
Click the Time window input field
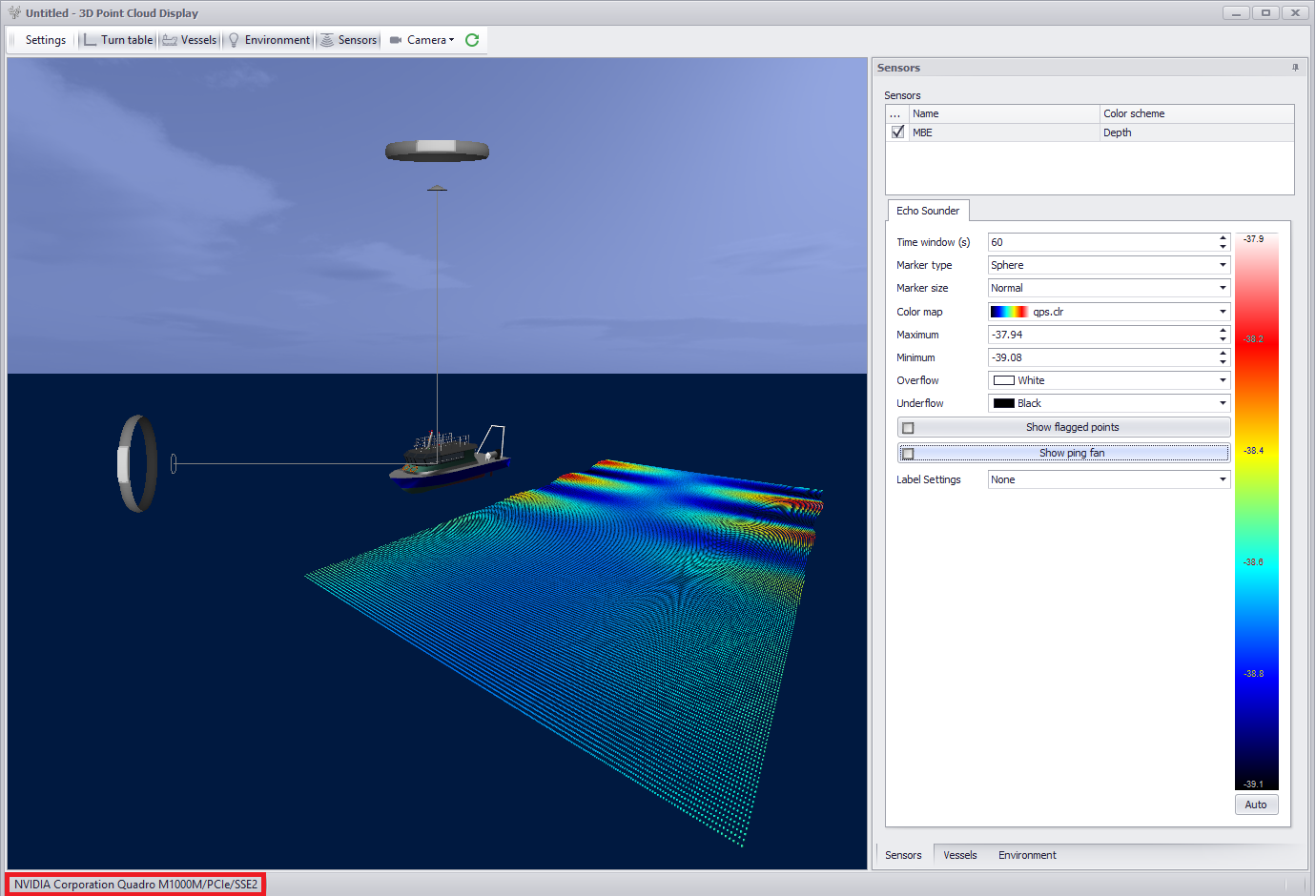(x=1101, y=242)
